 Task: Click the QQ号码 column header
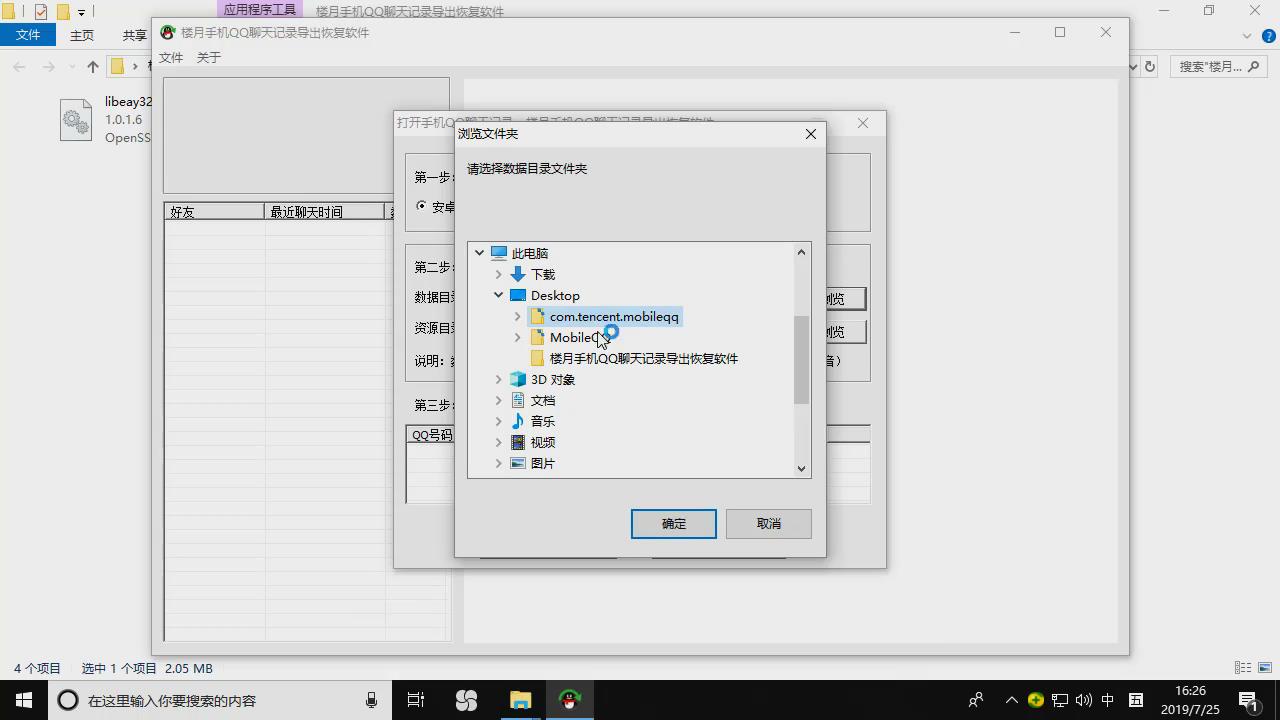tap(432, 435)
